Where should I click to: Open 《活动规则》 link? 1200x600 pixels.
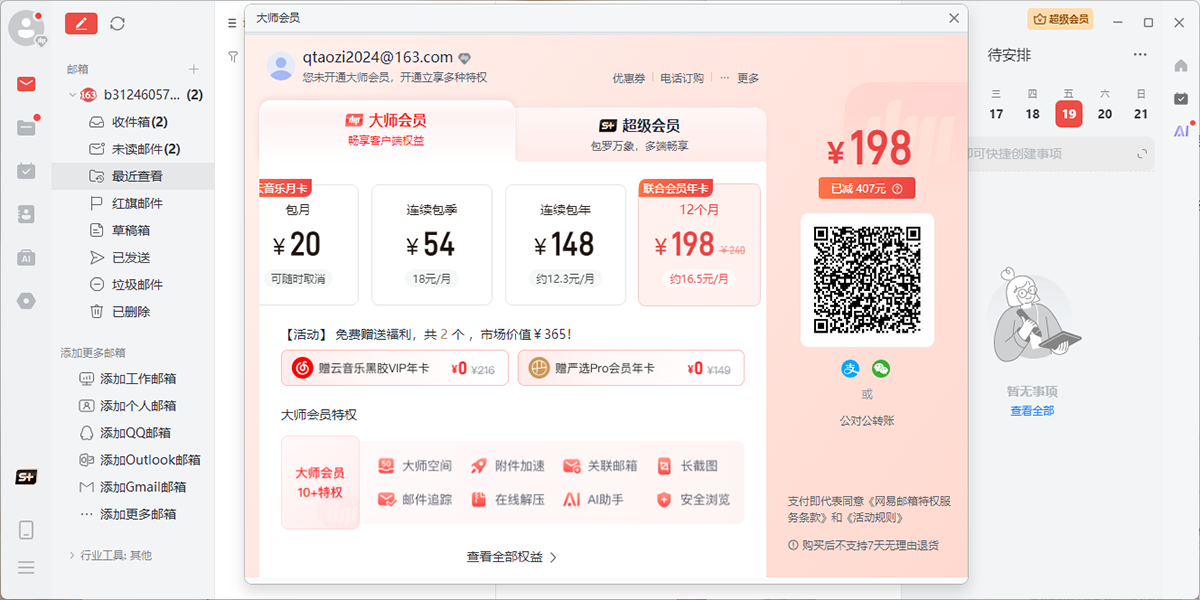(875, 518)
